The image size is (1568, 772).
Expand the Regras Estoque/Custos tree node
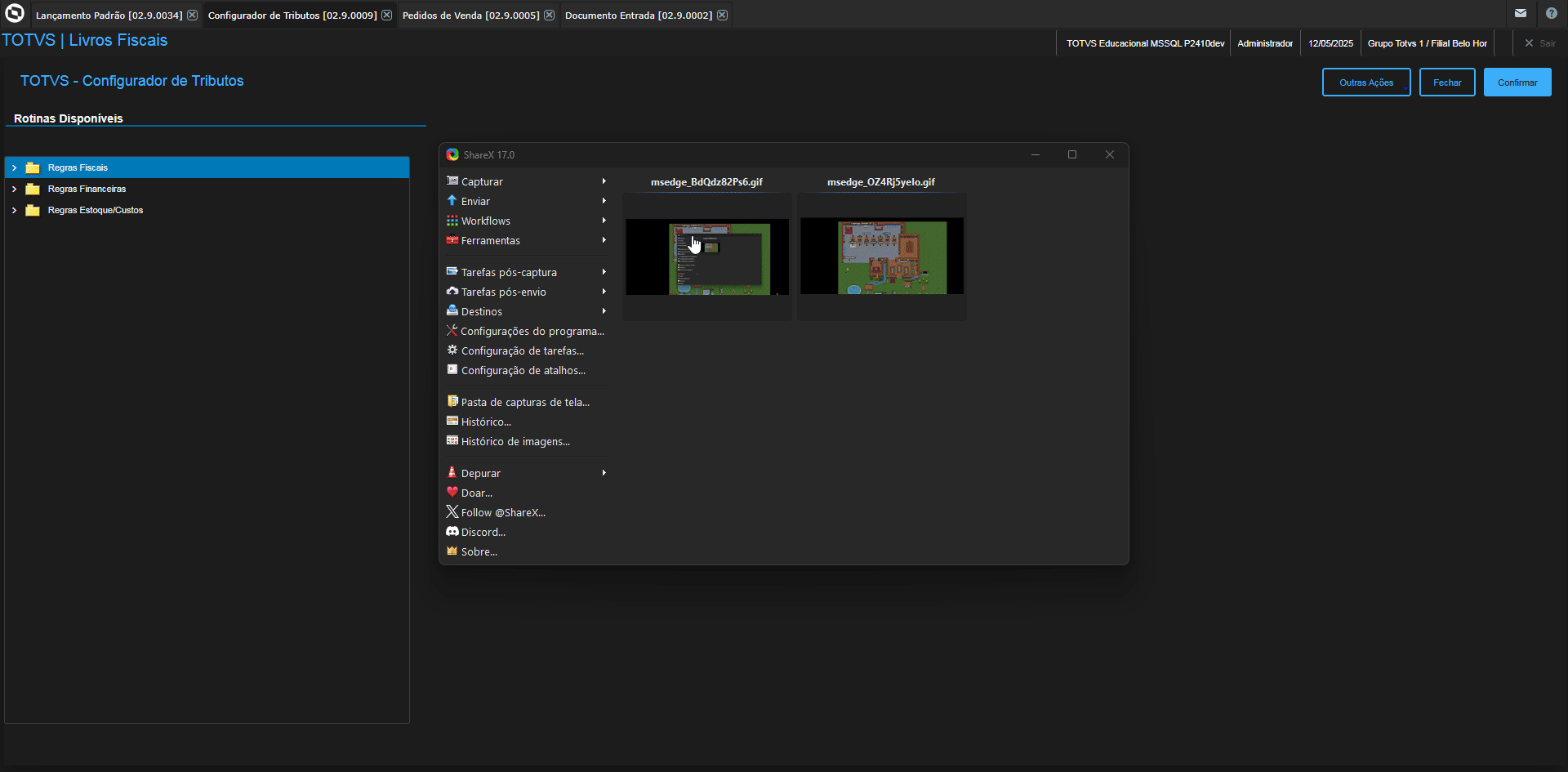pos(14,210)
